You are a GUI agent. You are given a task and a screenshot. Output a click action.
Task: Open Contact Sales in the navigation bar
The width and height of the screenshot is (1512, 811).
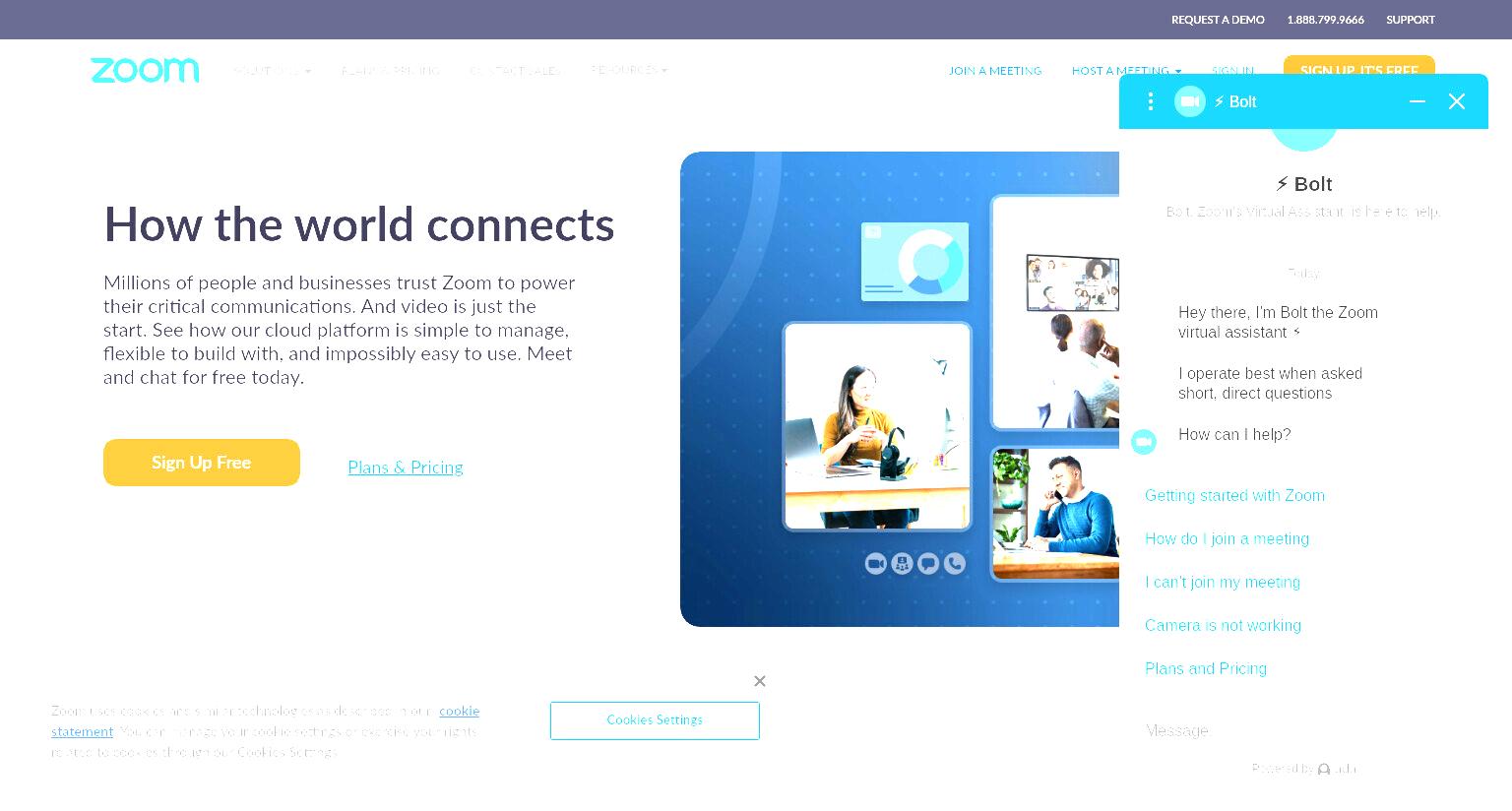(x=515, y=71)
